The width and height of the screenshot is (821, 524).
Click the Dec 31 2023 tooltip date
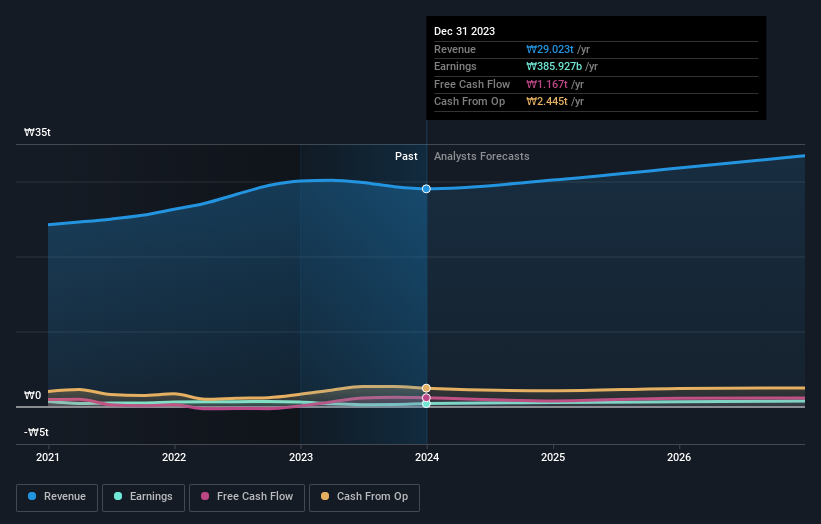(x=464, y=31)
